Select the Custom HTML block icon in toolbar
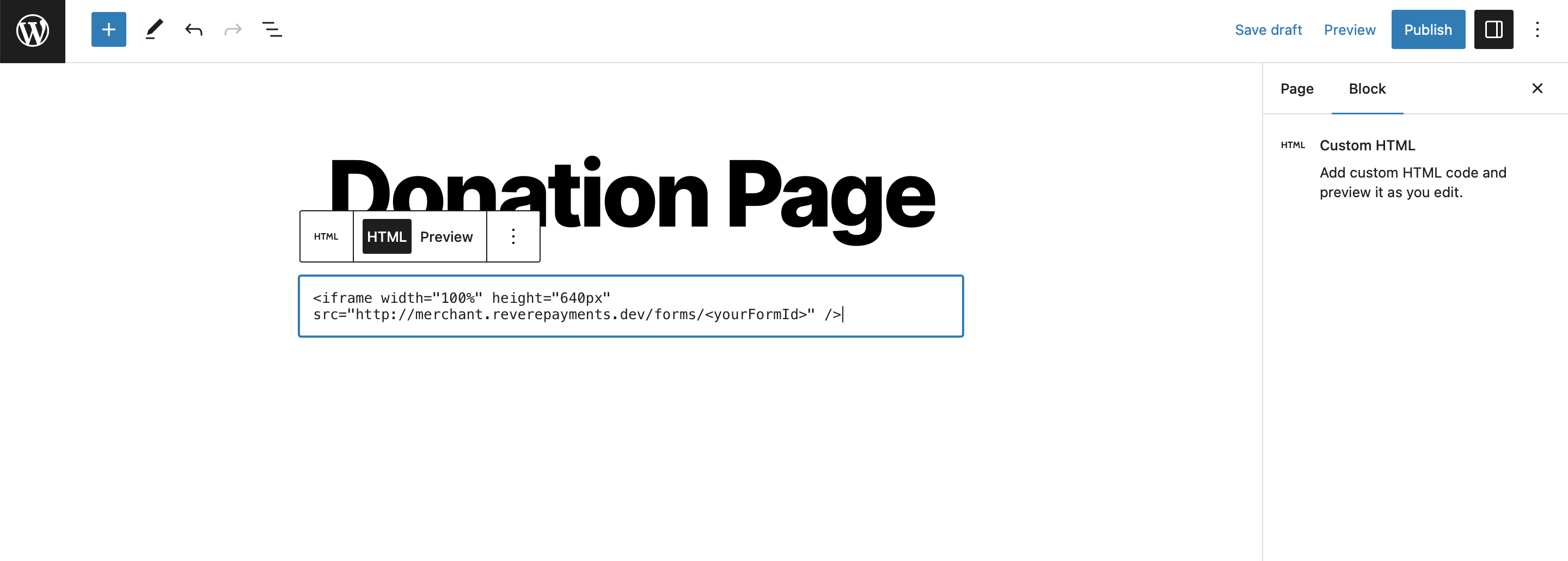 tap(326, 236)
